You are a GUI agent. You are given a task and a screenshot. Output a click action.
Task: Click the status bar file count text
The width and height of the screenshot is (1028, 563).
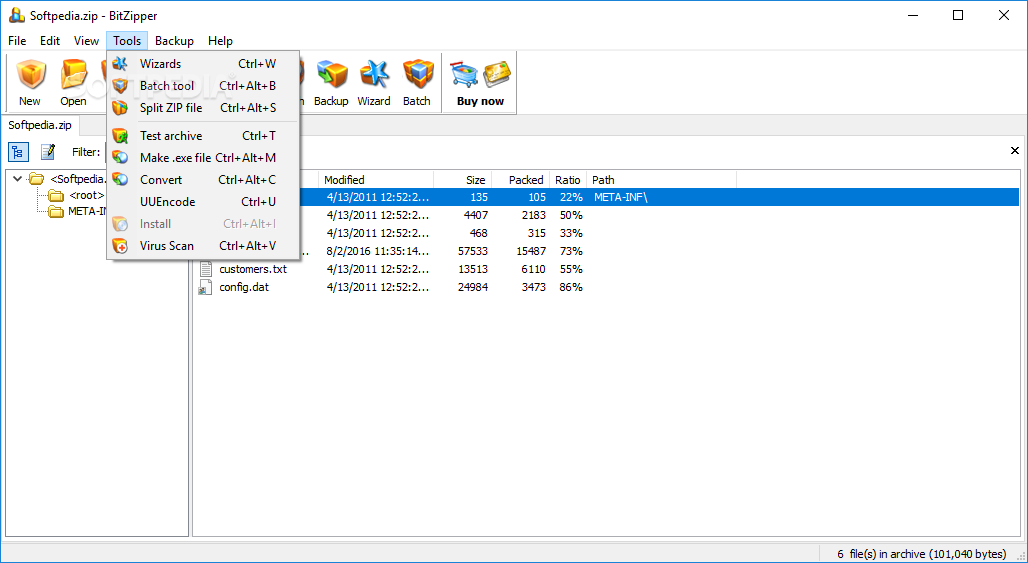click(x=922, y=554)
